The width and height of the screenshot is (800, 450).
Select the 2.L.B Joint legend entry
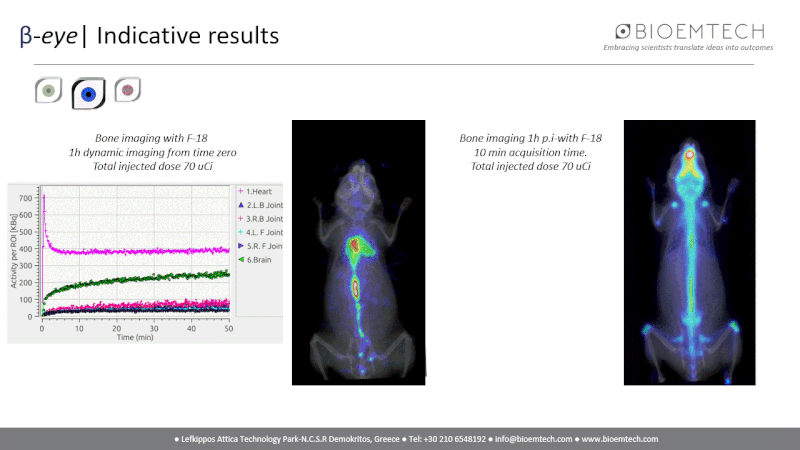pos(262,204)
